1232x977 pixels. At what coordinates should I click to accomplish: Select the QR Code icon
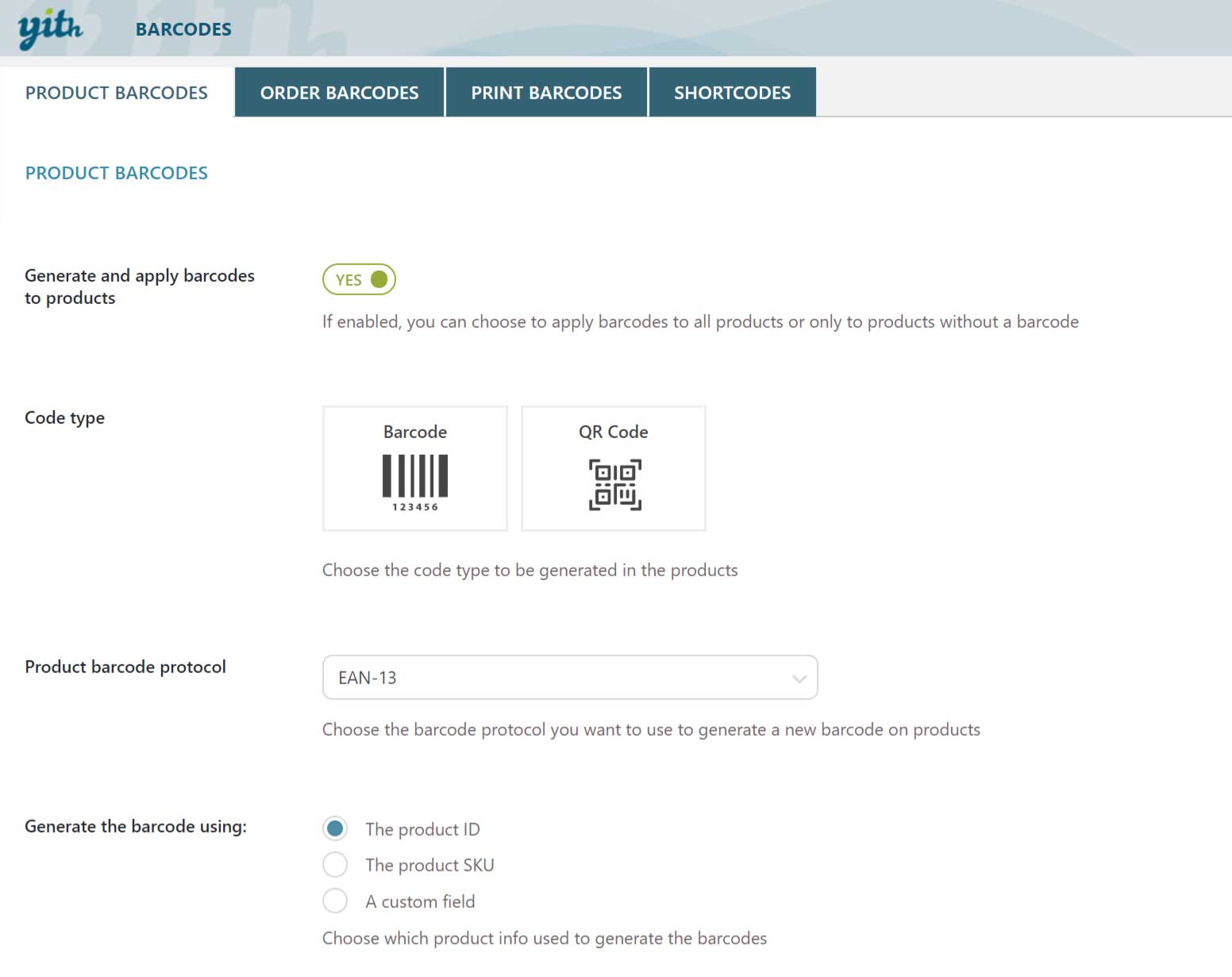[614, 484]
